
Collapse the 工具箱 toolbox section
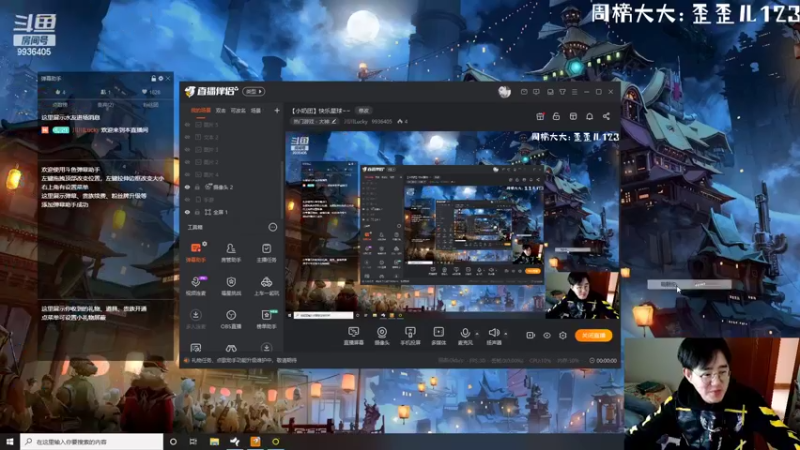[273, 228]
